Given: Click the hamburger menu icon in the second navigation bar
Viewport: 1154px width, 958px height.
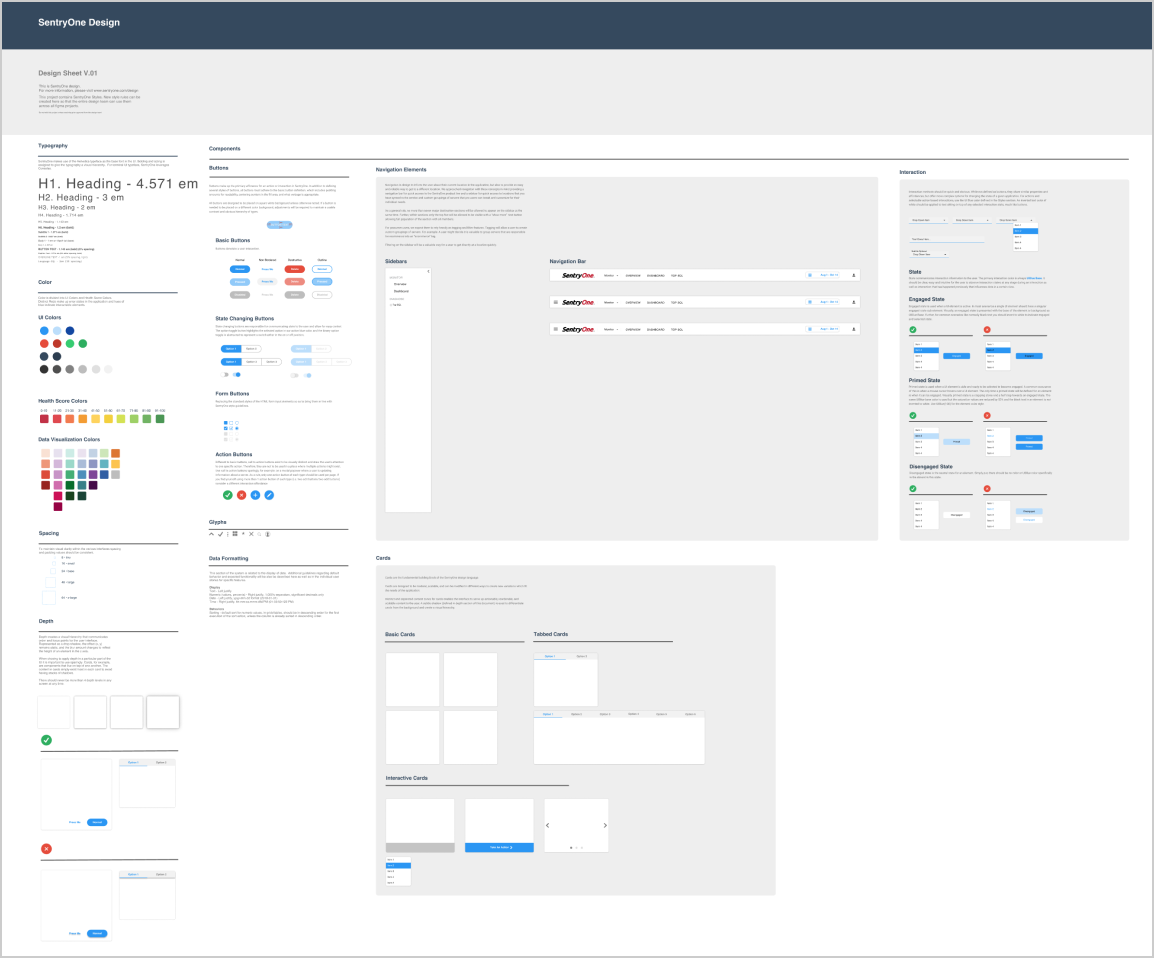Looking at the screenshot, I should tap(555, 301).
